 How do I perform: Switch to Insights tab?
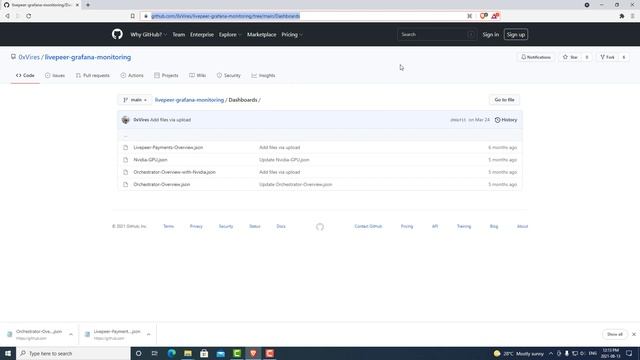pyautogui.click(x=263, y=76)
